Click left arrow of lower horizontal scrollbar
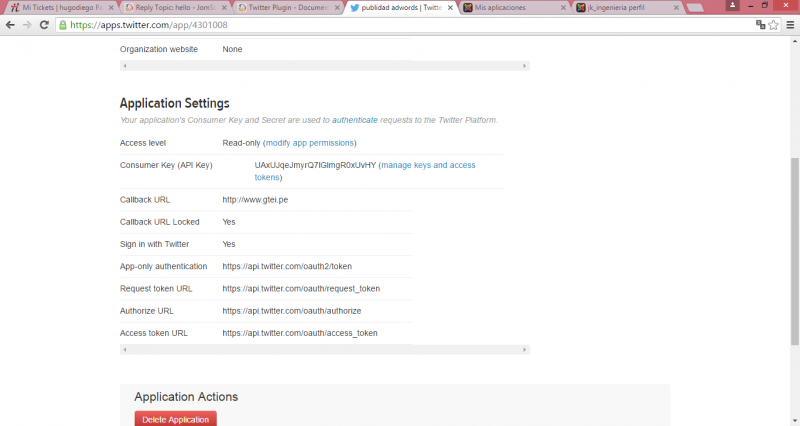Viewport: 800px width, 426px height. (x=124, y=349)
